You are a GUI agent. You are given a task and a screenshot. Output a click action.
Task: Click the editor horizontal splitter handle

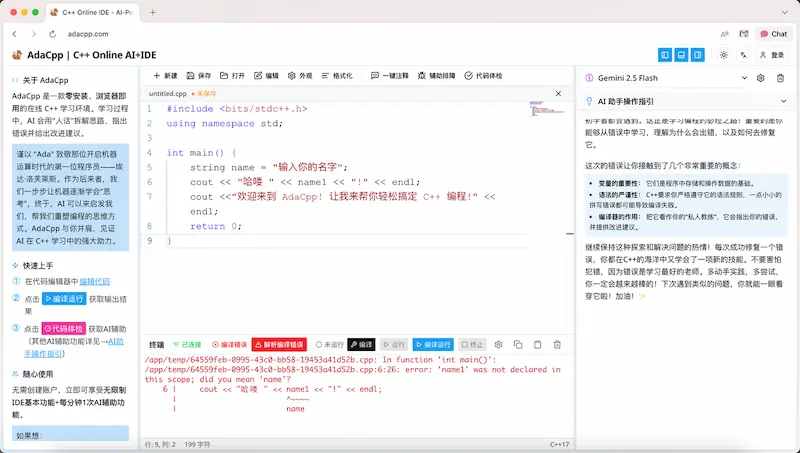pyautogui.click(x=570, y=234)
